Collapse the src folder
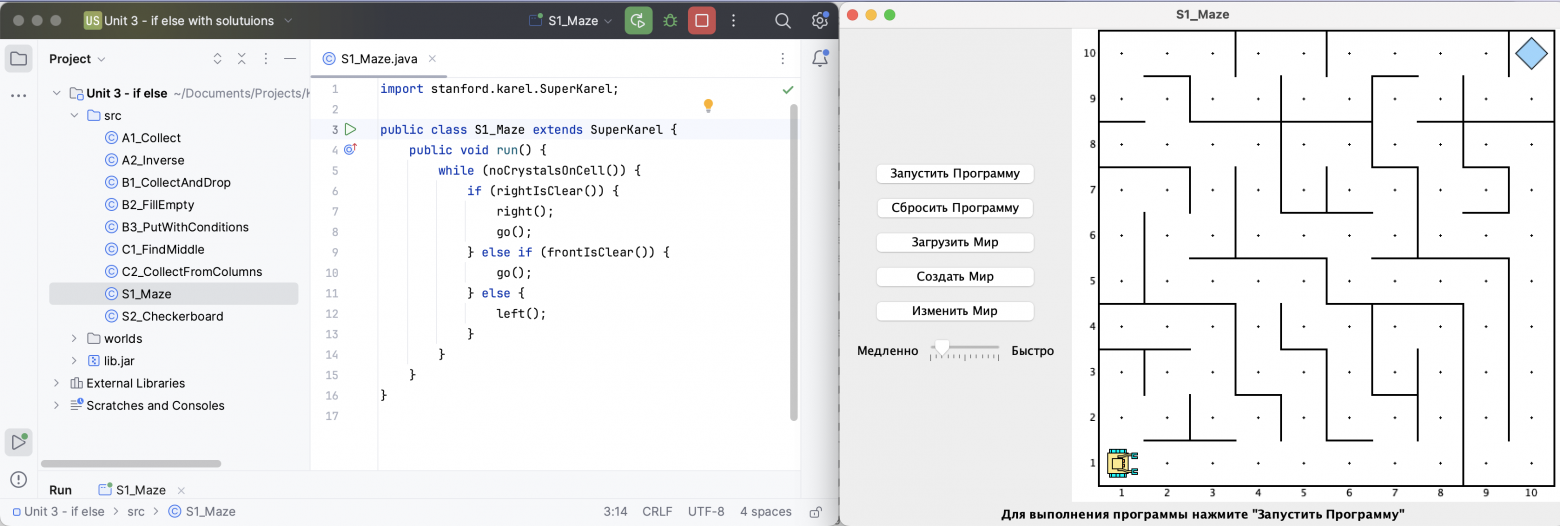 [74, 116]
